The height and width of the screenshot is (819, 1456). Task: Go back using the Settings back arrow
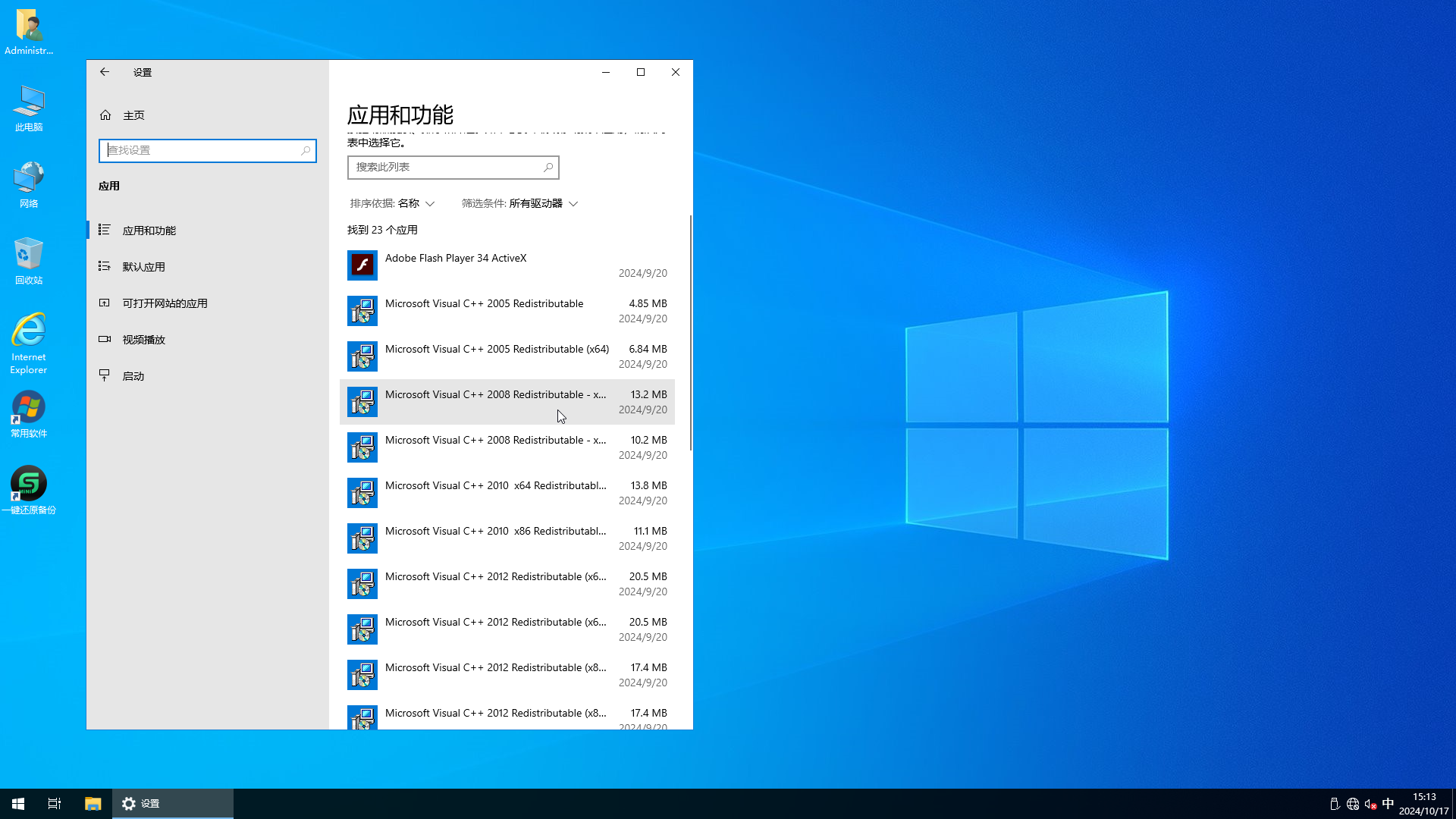[x=105, y=72]
